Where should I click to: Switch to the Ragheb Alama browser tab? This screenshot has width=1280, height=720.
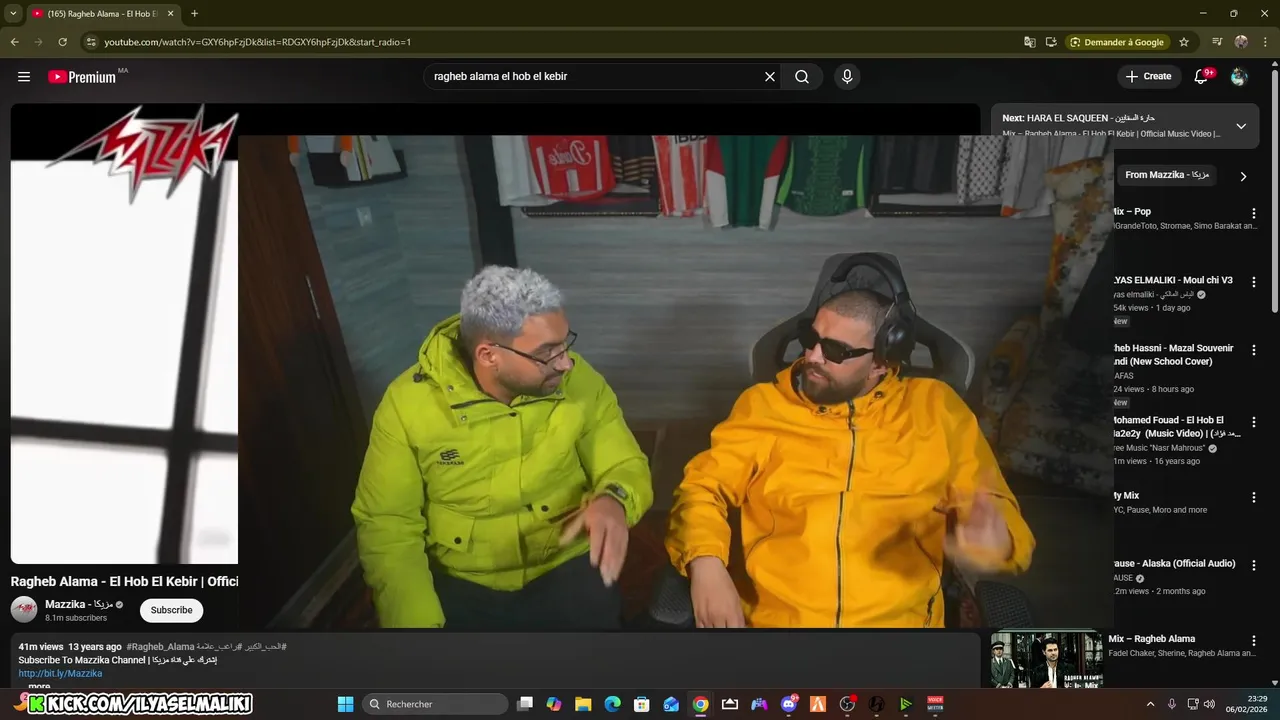tap(102, 14)
